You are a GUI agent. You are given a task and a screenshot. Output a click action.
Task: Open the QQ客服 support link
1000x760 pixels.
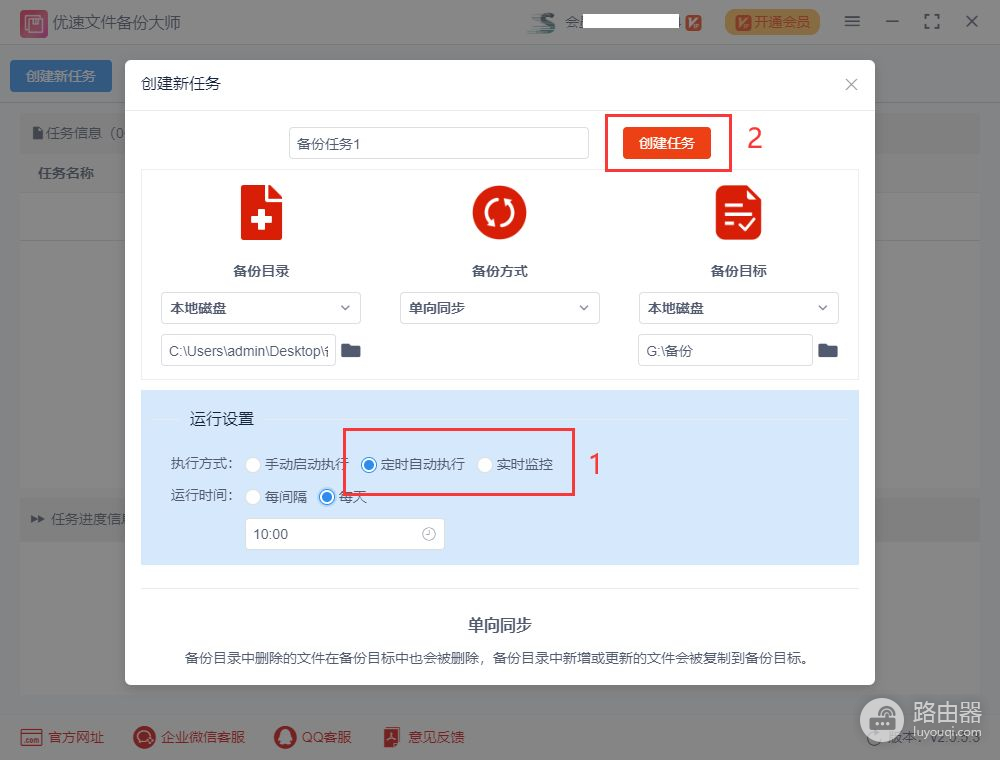coord(312,738)
